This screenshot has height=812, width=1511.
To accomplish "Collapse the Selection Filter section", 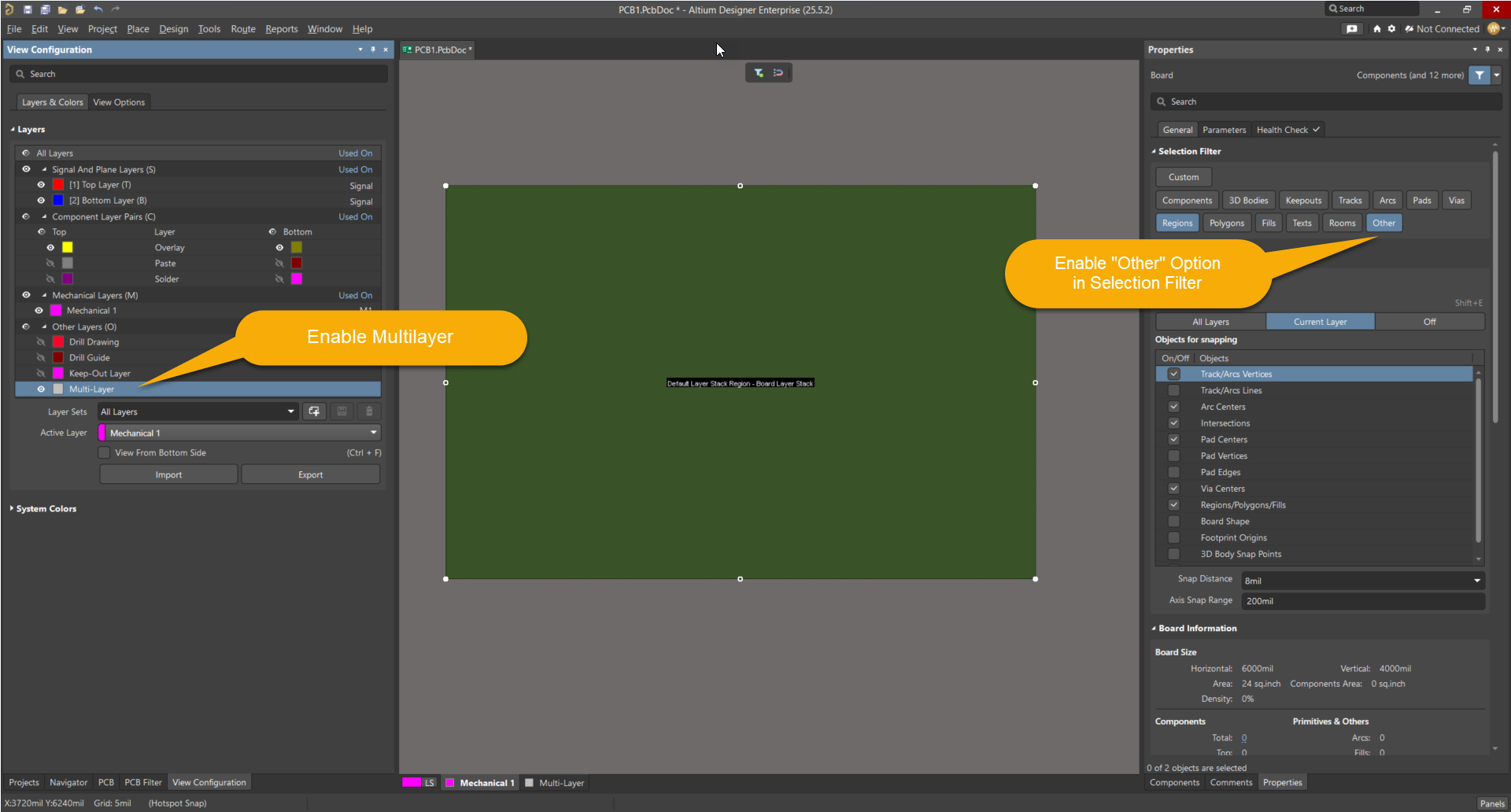I will click(x=1154, y=152).
